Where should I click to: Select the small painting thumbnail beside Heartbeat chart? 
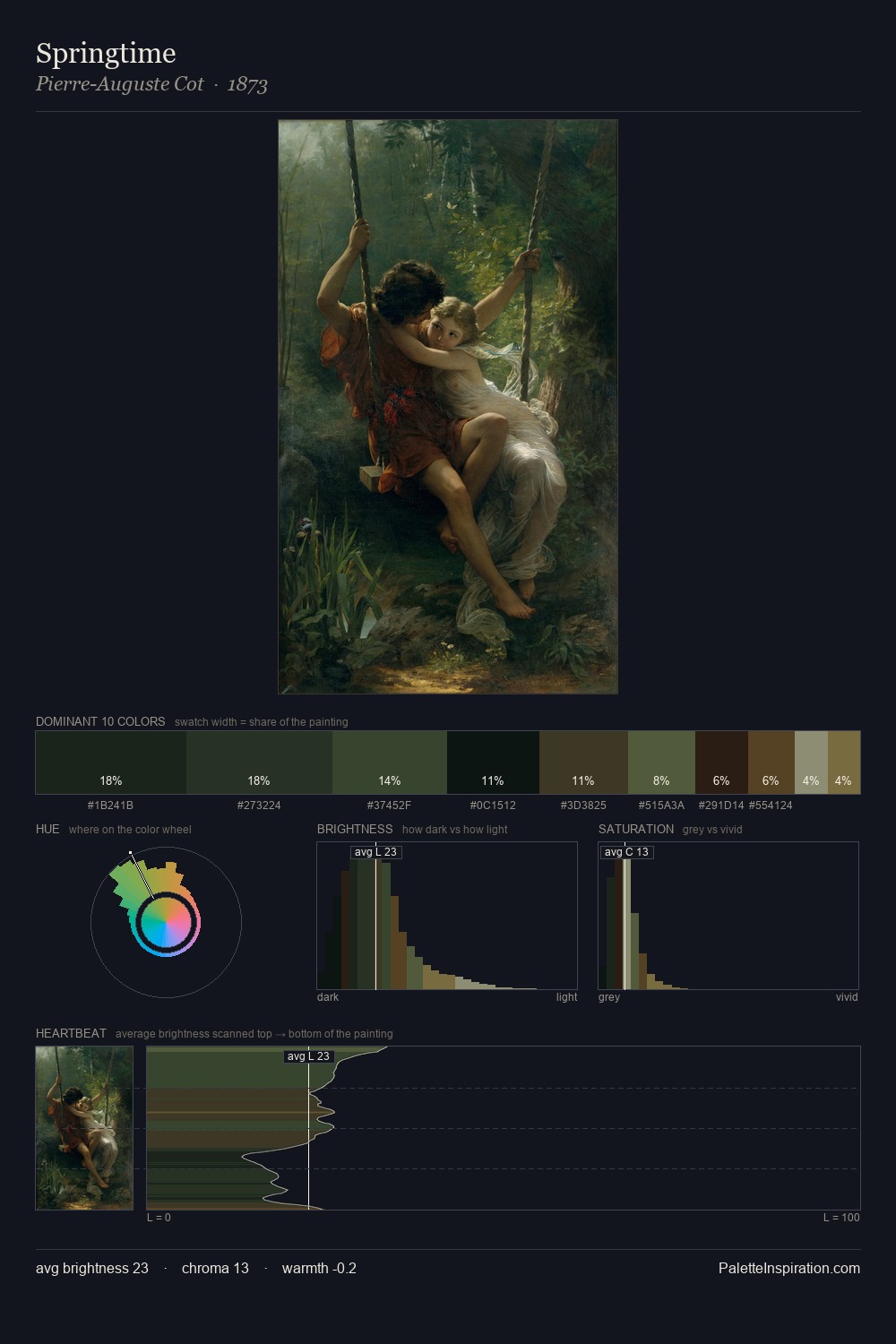click(x=84, y=1128)
